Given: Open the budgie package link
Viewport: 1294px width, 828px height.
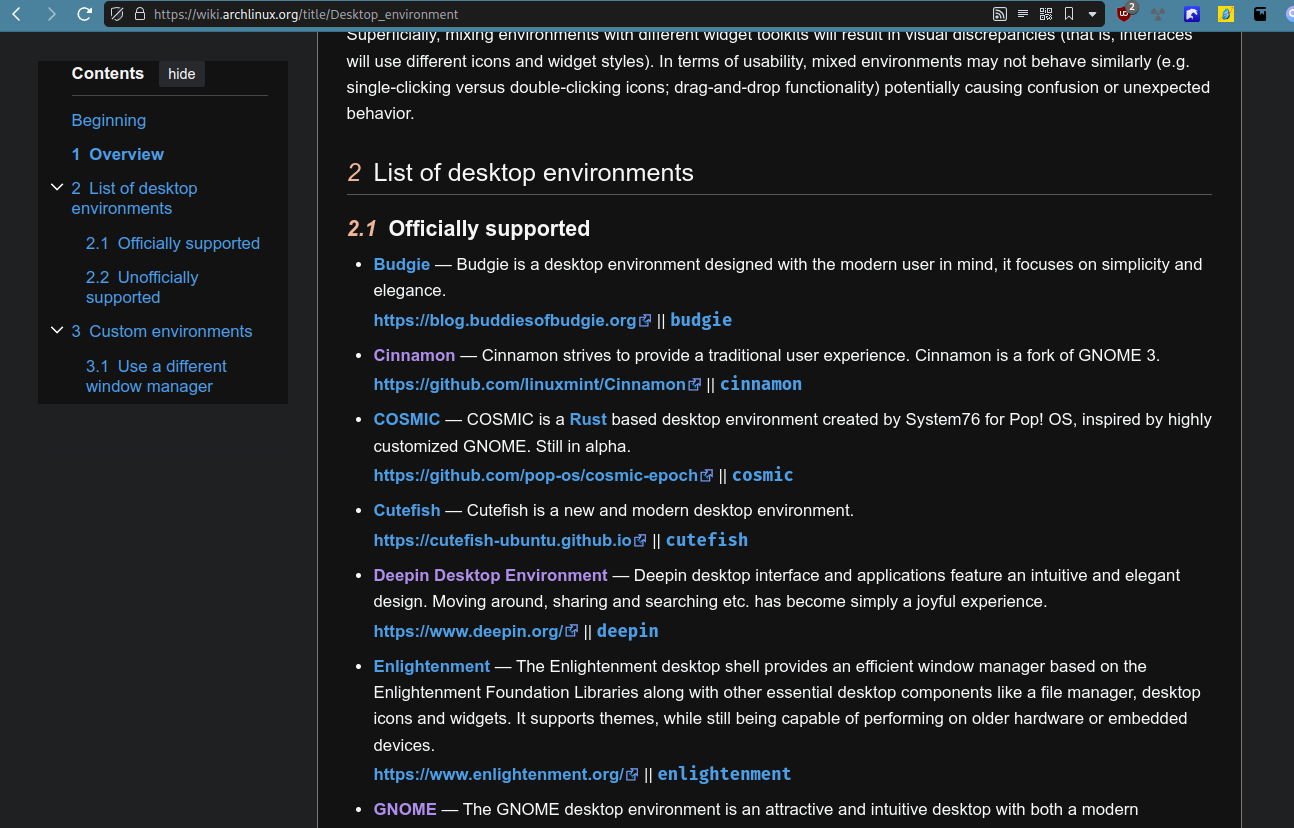Looking at the screenshot, I should (701, 320).
